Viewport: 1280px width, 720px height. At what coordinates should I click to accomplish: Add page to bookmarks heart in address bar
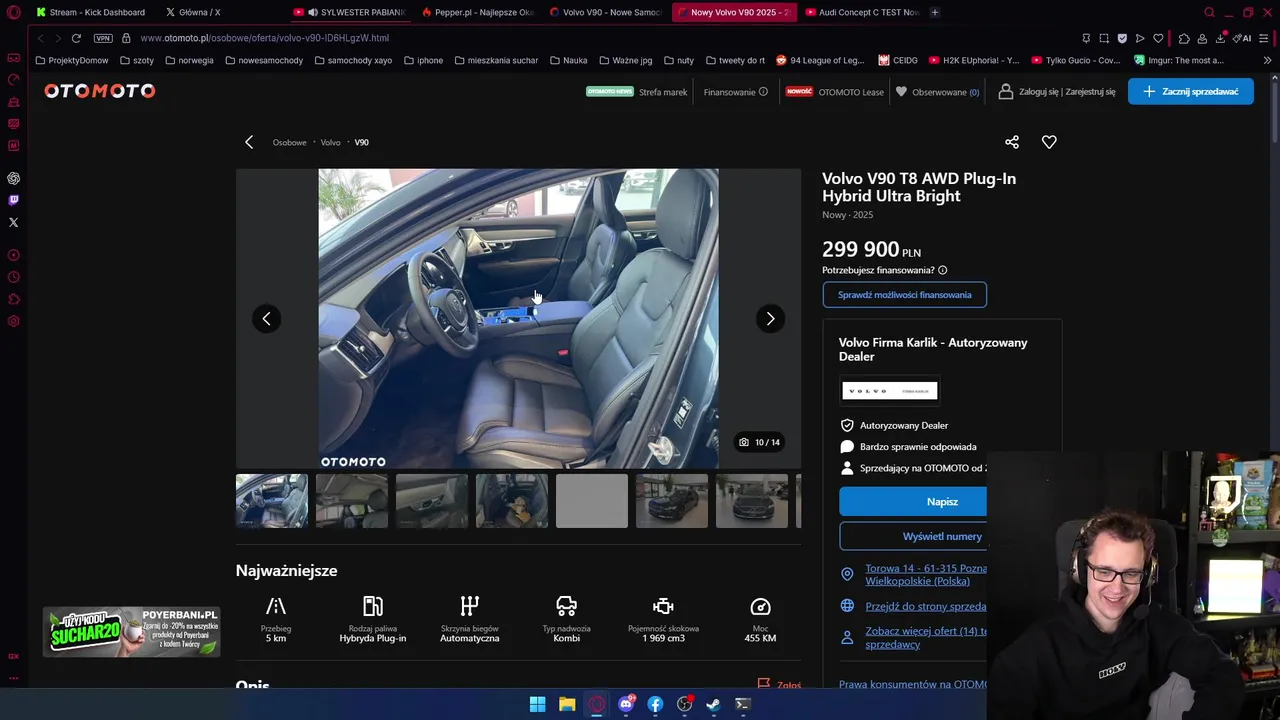[x=1158, y=38]
